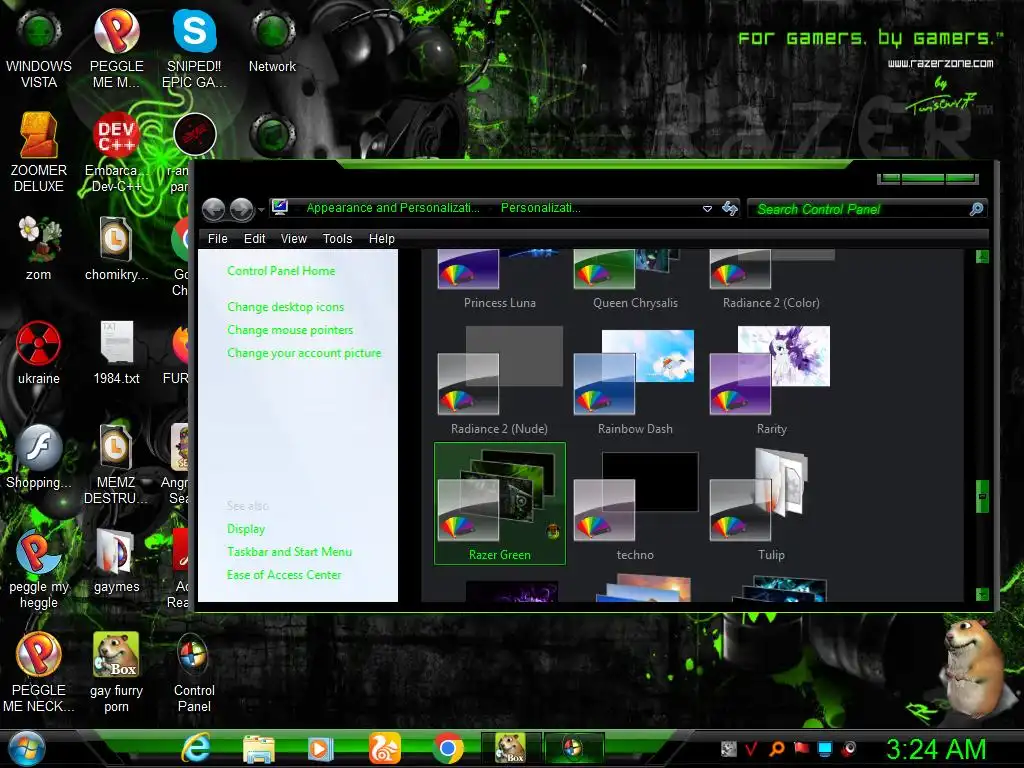Launch the Shopping... Flash icon
Image resolution: width=1024 pixels, height=768 pixels.
(x=39, y=457)
